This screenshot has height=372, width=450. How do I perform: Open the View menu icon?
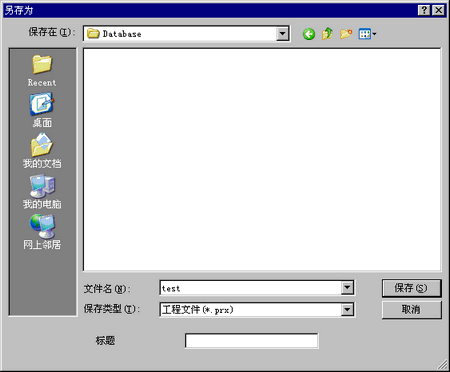click(x=367, y=34)
